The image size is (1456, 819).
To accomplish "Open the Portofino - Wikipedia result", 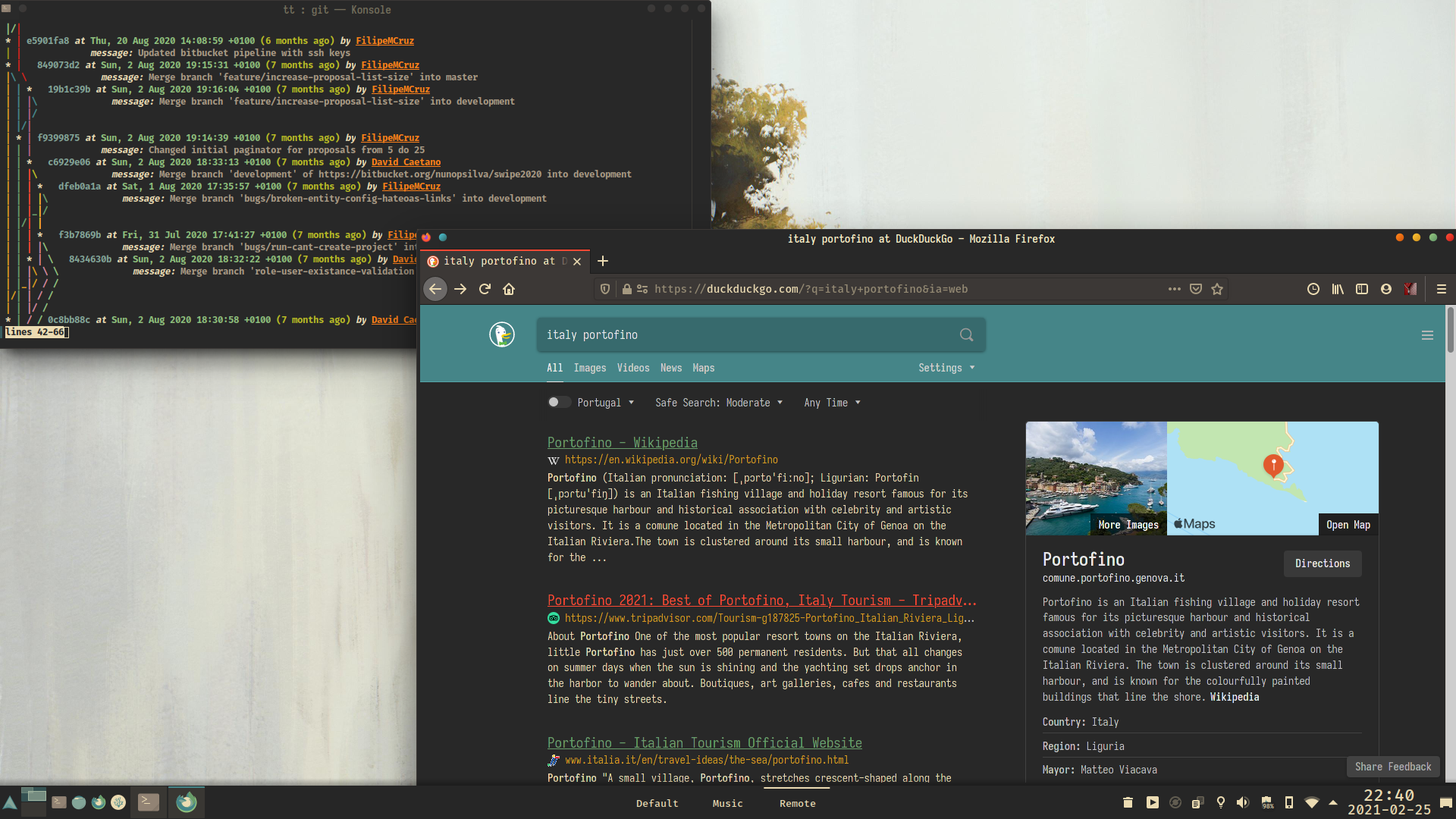I will (x=622, y=442).
